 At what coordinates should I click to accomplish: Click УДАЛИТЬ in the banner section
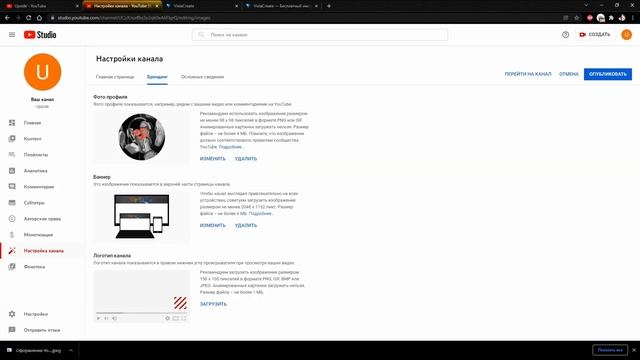(x=246, y=225)
